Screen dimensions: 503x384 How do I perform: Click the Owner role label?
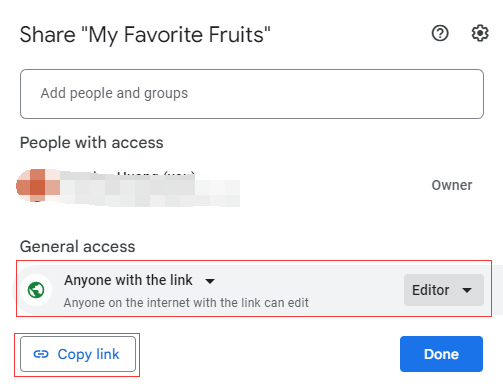click(452, 185)
